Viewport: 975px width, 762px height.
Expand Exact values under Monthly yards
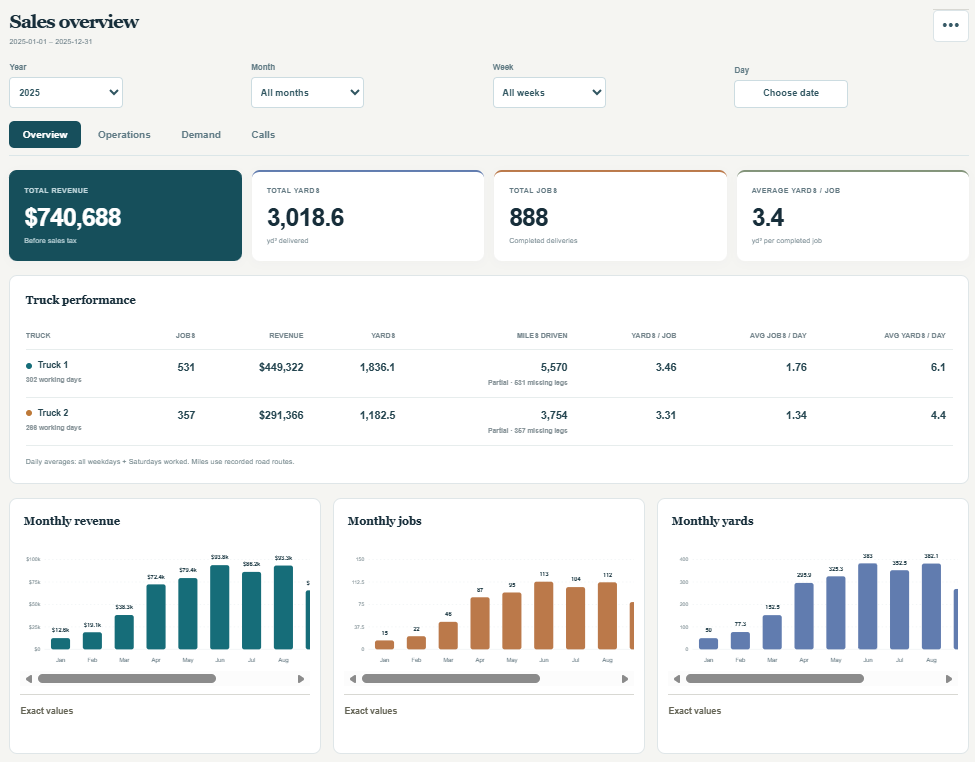(x=695, y=711)
